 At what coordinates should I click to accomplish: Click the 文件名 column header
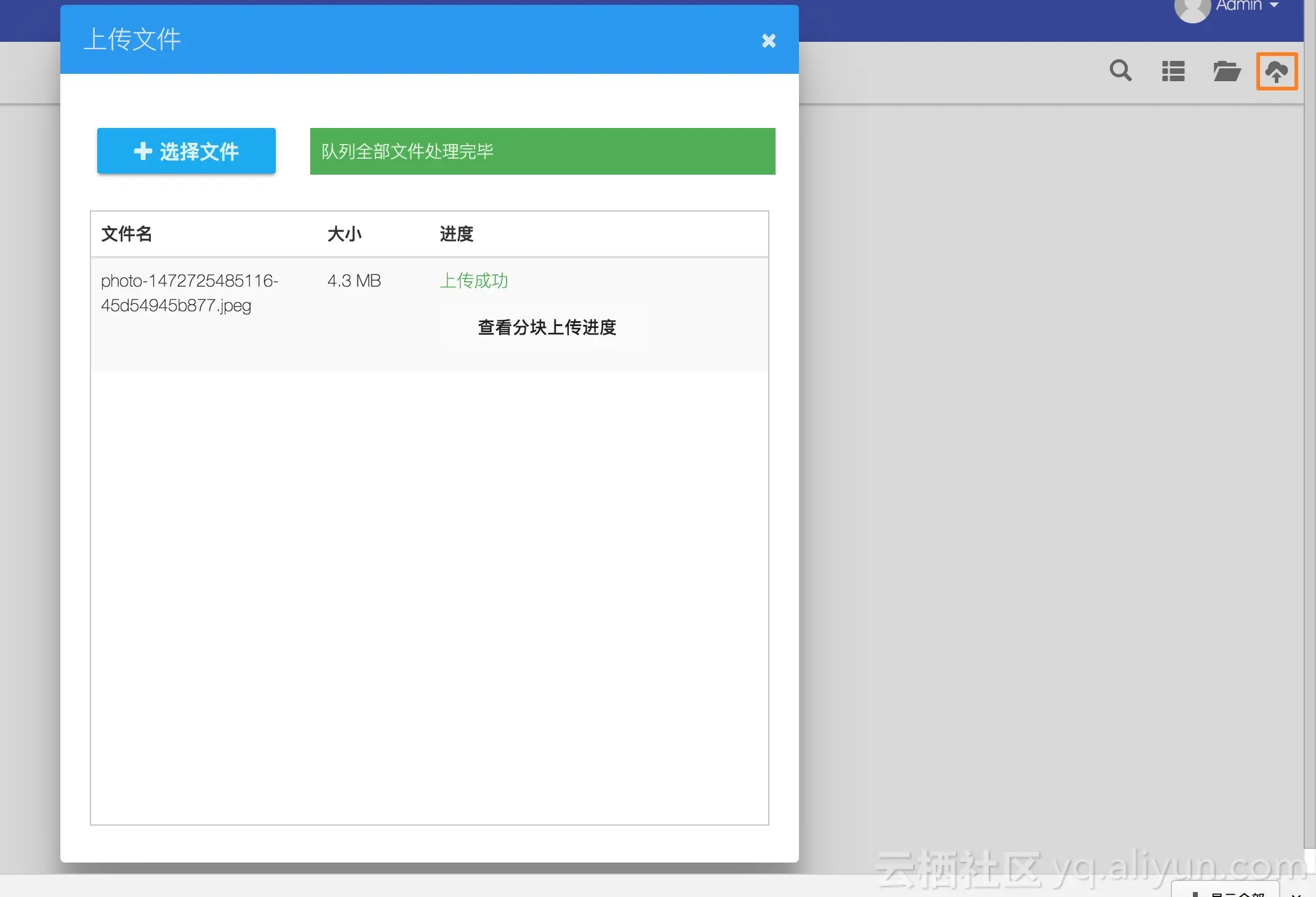126,234
